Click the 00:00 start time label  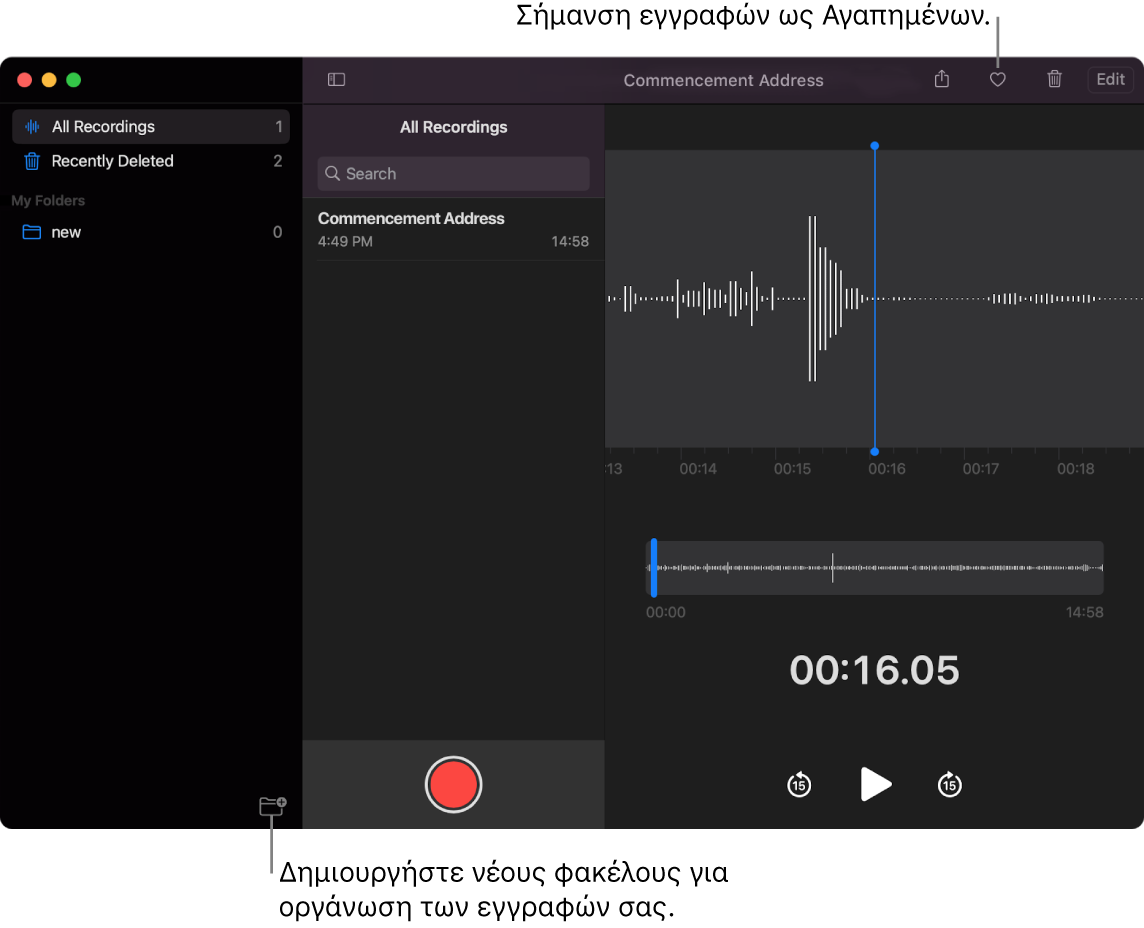[x=665, y=612]
